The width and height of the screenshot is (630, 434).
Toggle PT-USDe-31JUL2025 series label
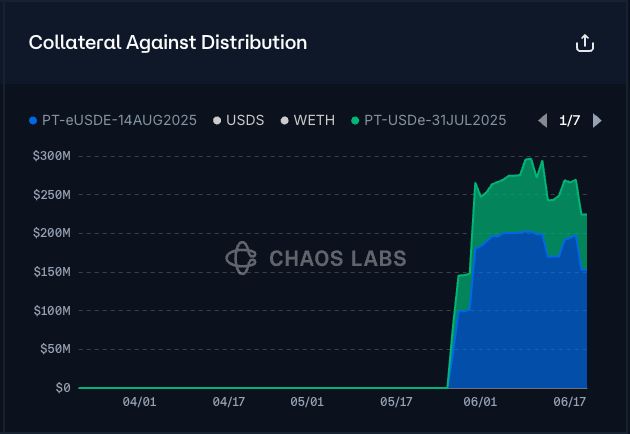point(435,121)
